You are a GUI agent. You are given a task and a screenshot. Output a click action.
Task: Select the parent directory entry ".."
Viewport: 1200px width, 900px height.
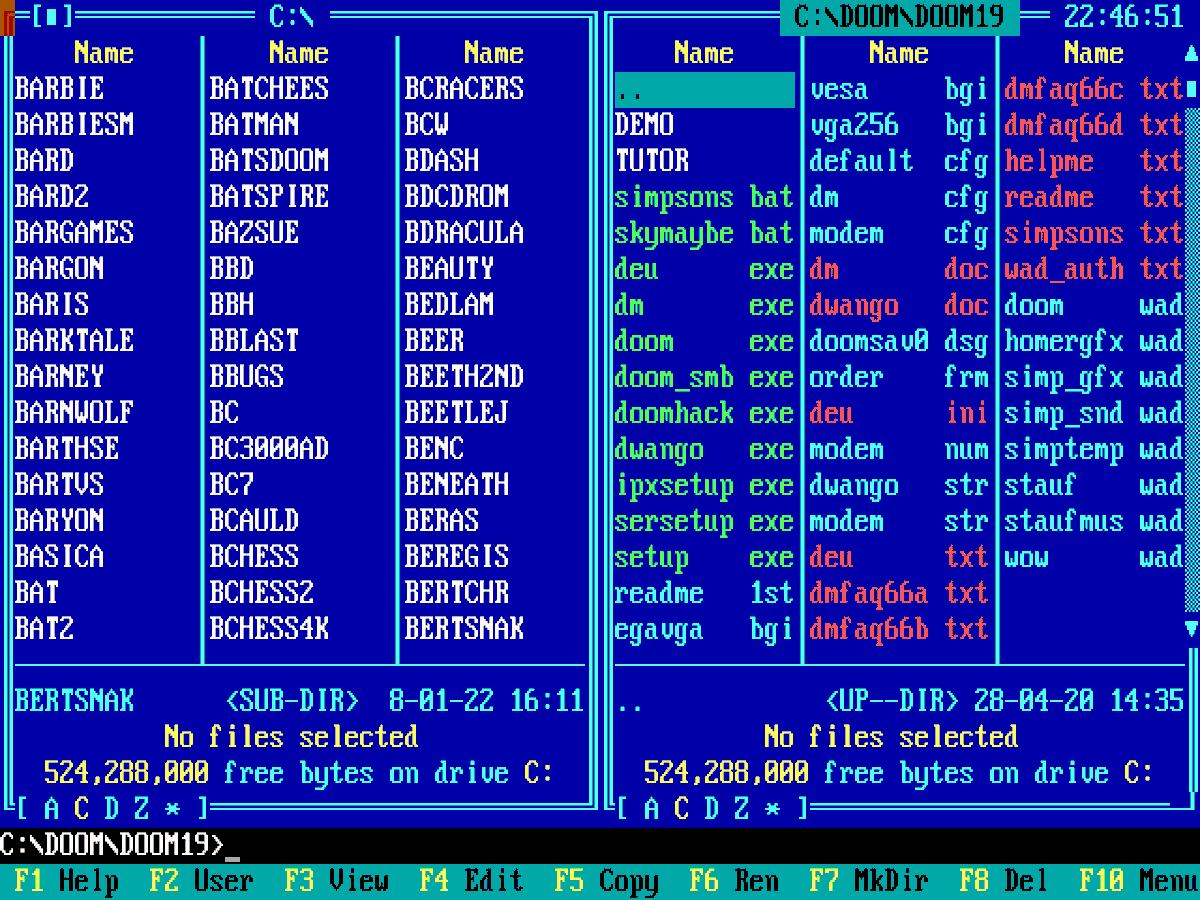click(x=705, y=89)
